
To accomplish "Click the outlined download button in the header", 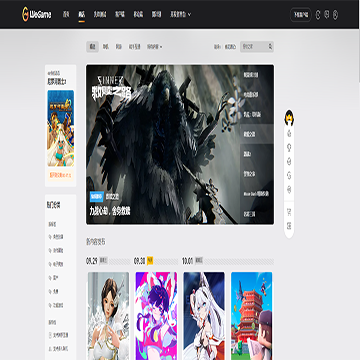I will (x=301, y=15).
